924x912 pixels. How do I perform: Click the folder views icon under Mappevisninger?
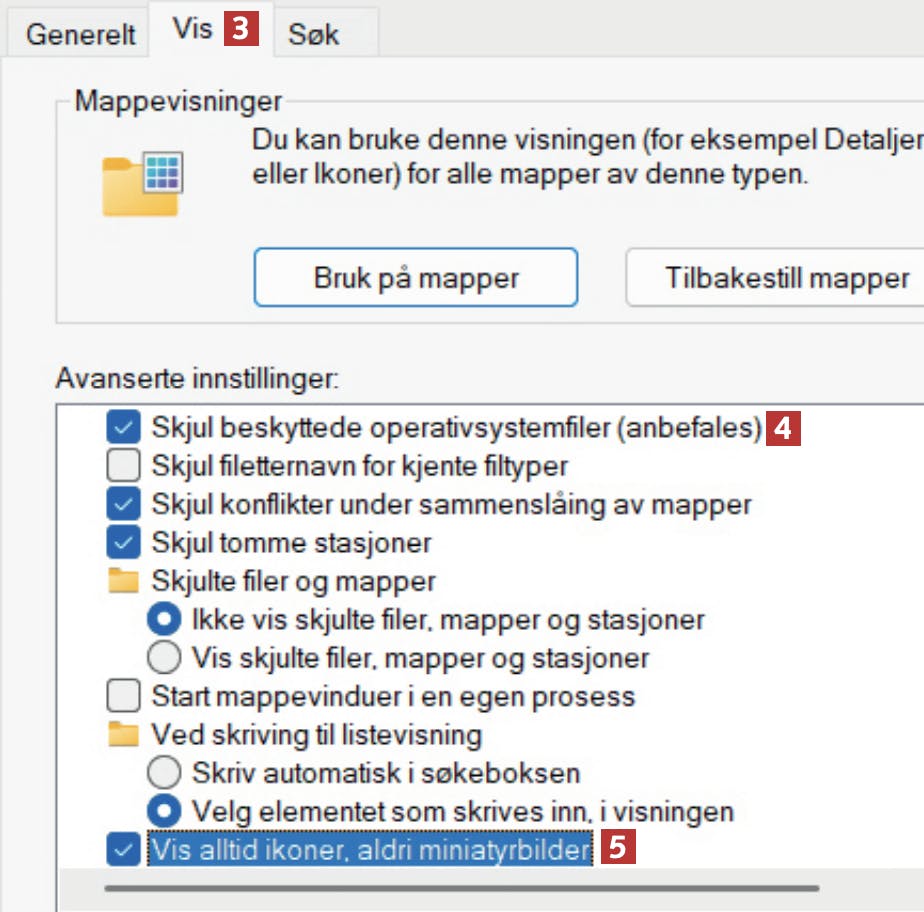pos(142,185)
